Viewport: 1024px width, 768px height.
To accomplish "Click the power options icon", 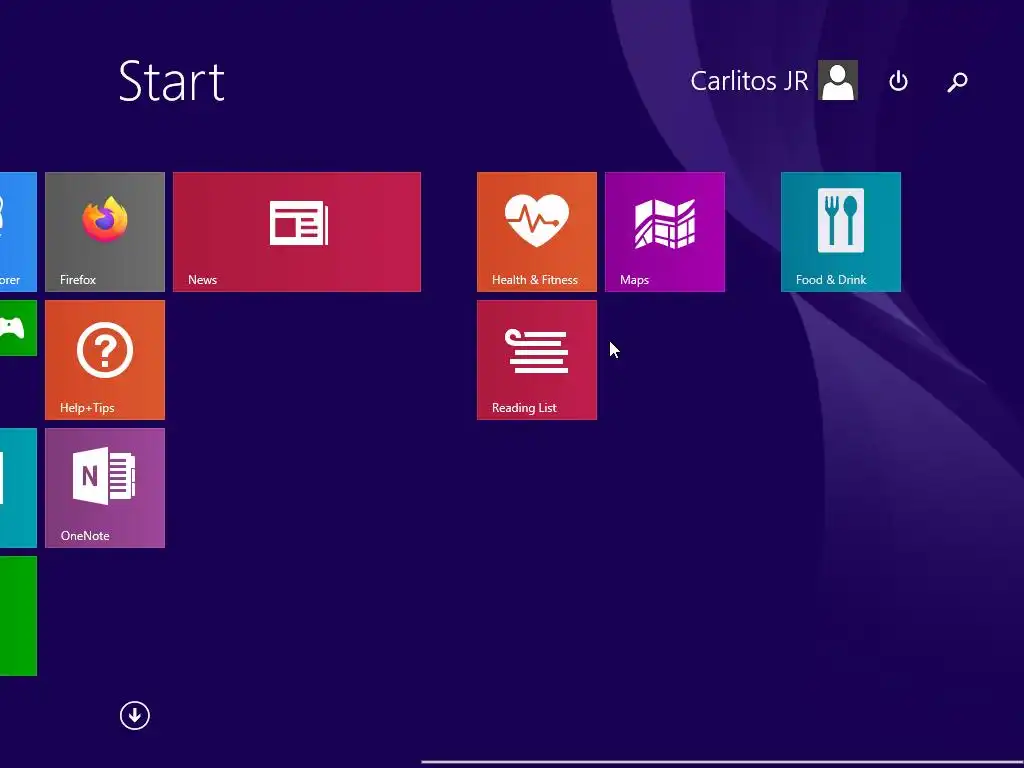I will (x=899, y=81).
